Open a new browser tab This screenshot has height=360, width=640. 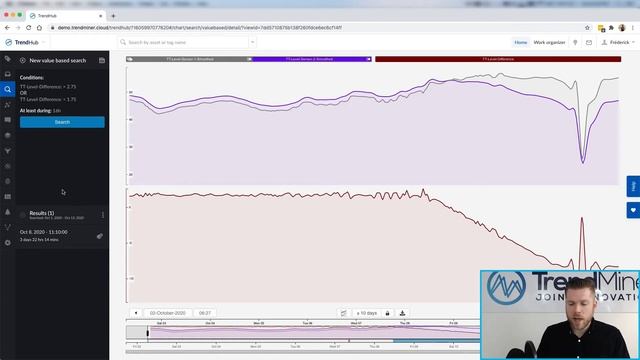click(113, 16)
